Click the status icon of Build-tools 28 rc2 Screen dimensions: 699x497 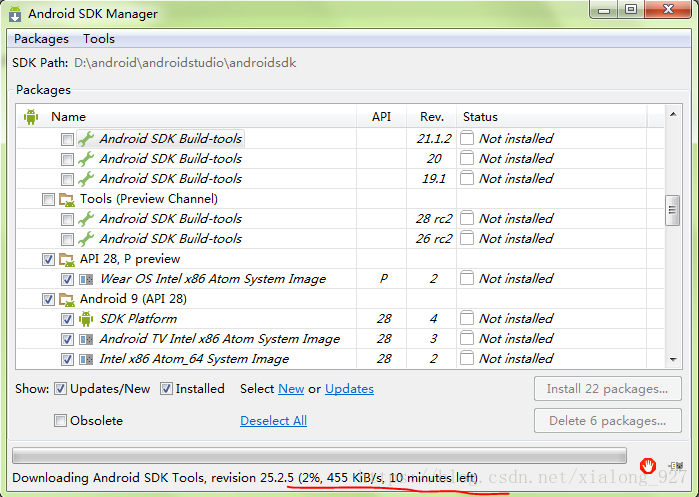(x=467, y=218)
